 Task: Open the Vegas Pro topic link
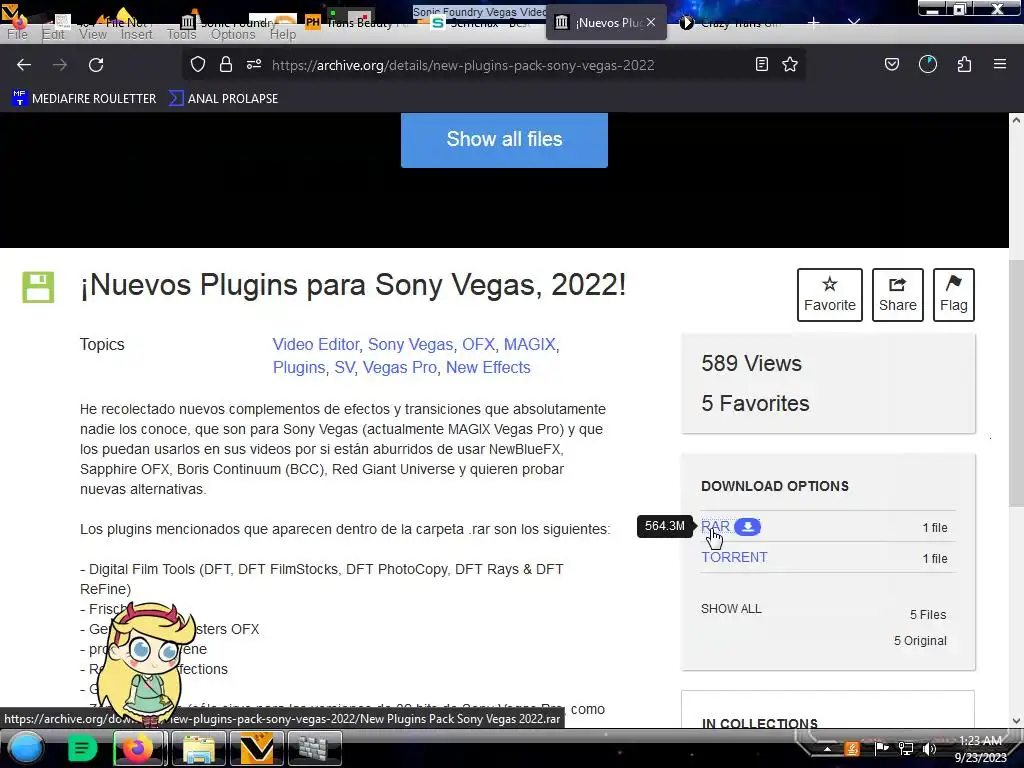click(x=400, y=367)
